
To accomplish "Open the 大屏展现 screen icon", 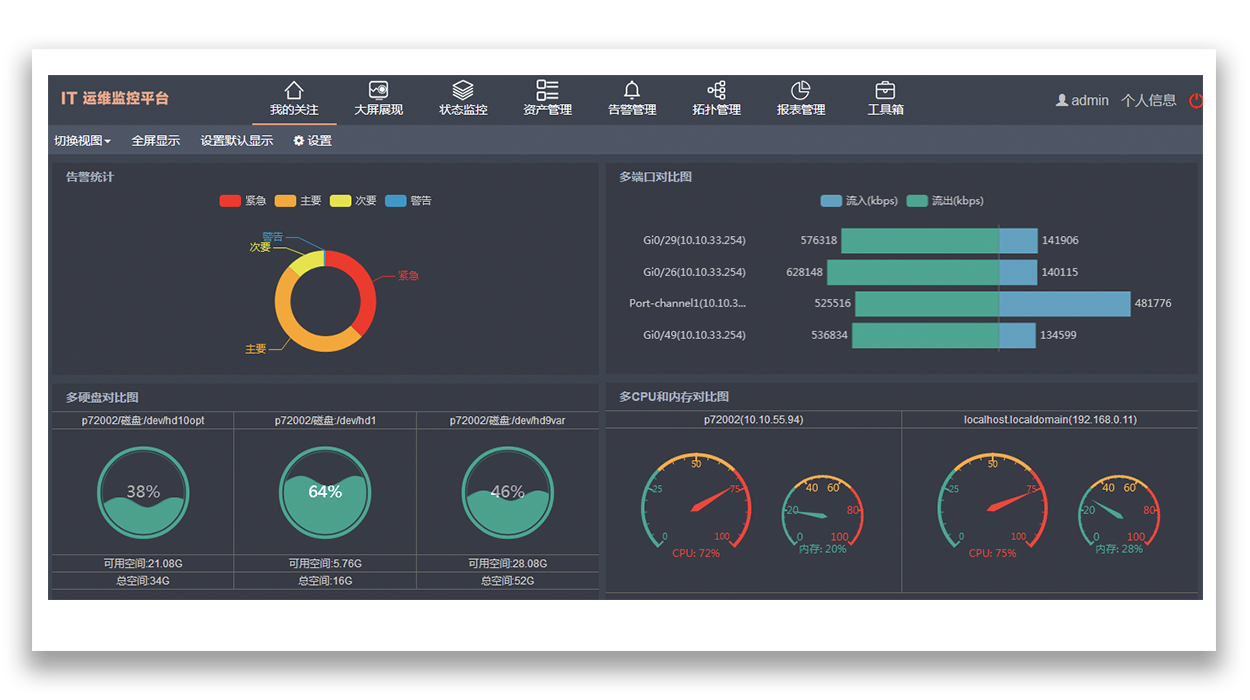I will point(378,90).
